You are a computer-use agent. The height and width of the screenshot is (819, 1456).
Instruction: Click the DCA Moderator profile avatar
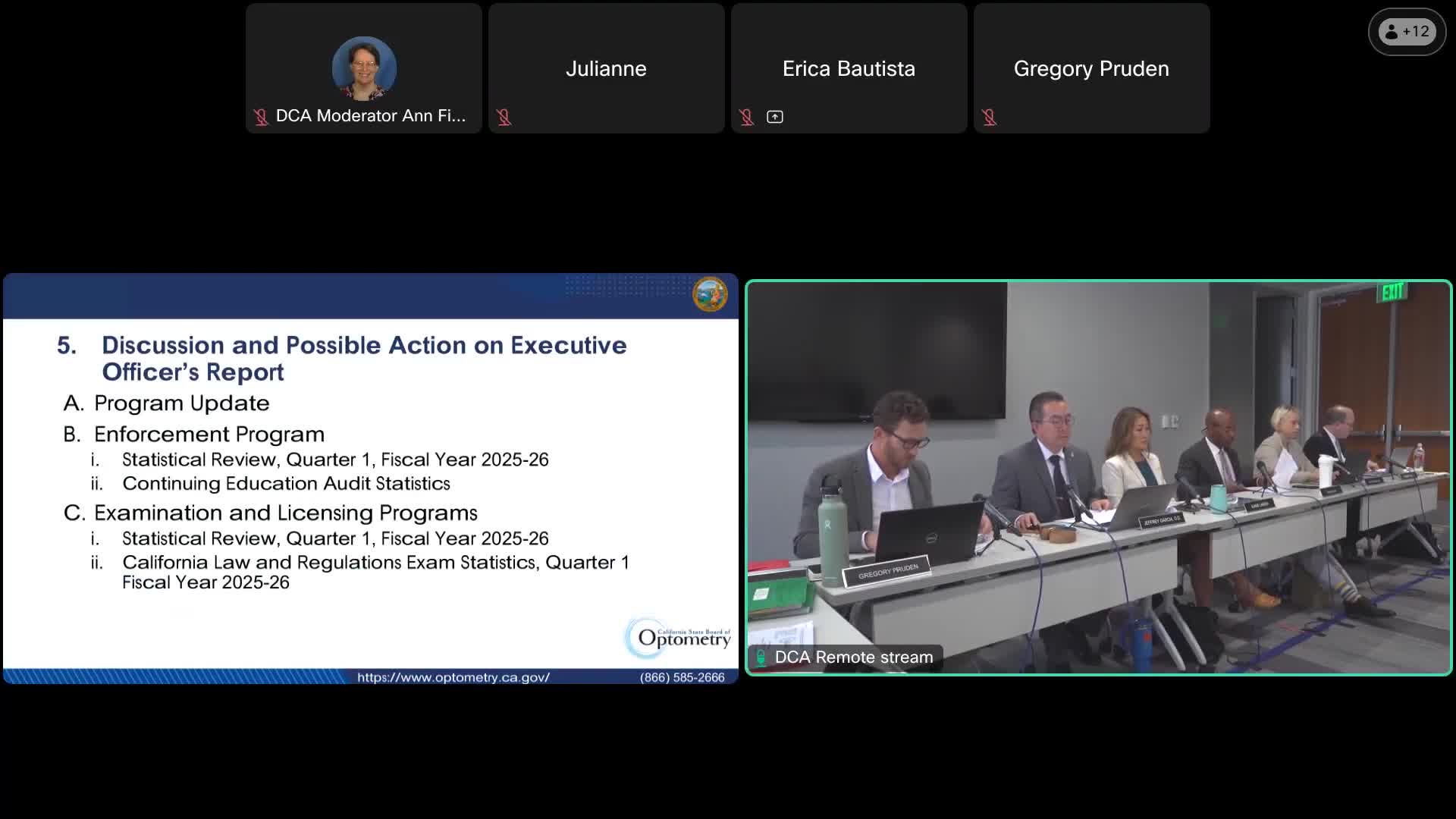pyautogui.click(x=364, y=68)
